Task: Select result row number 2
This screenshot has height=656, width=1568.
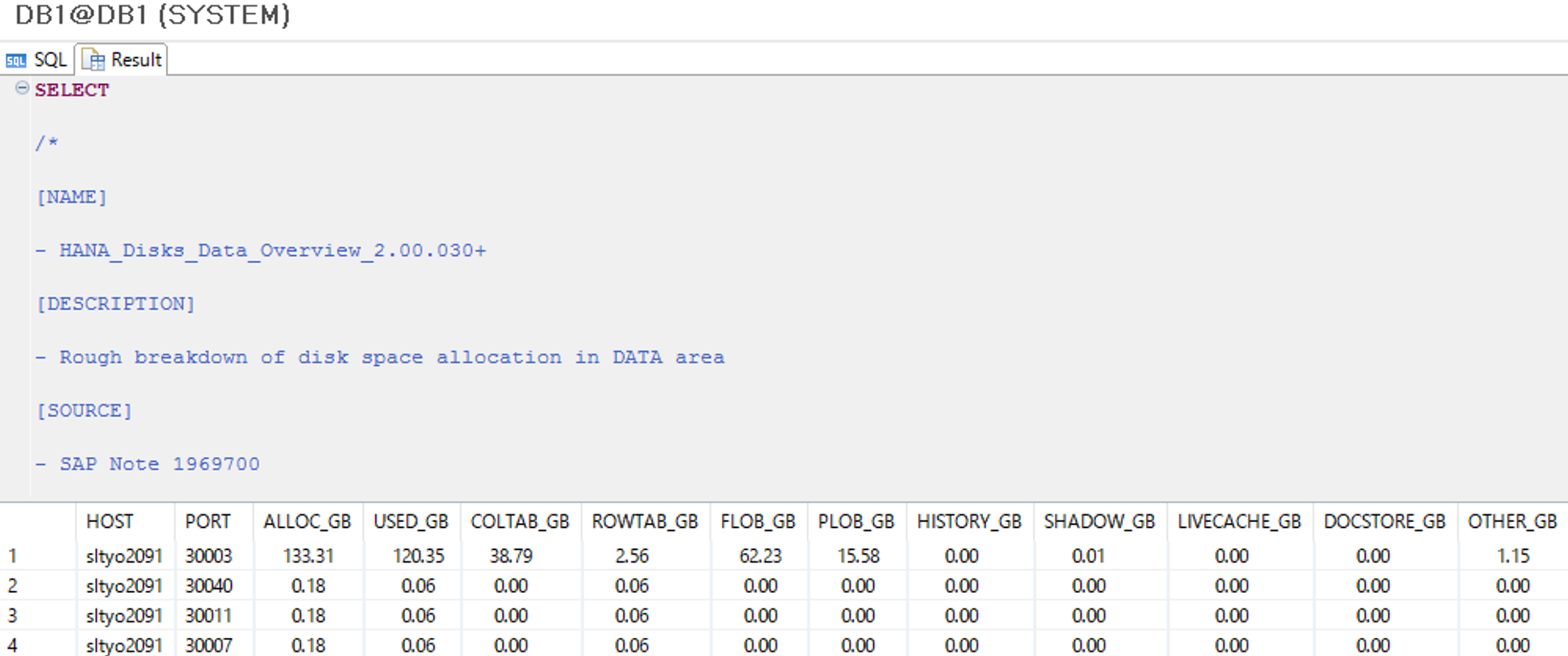Action: [13, 586]
